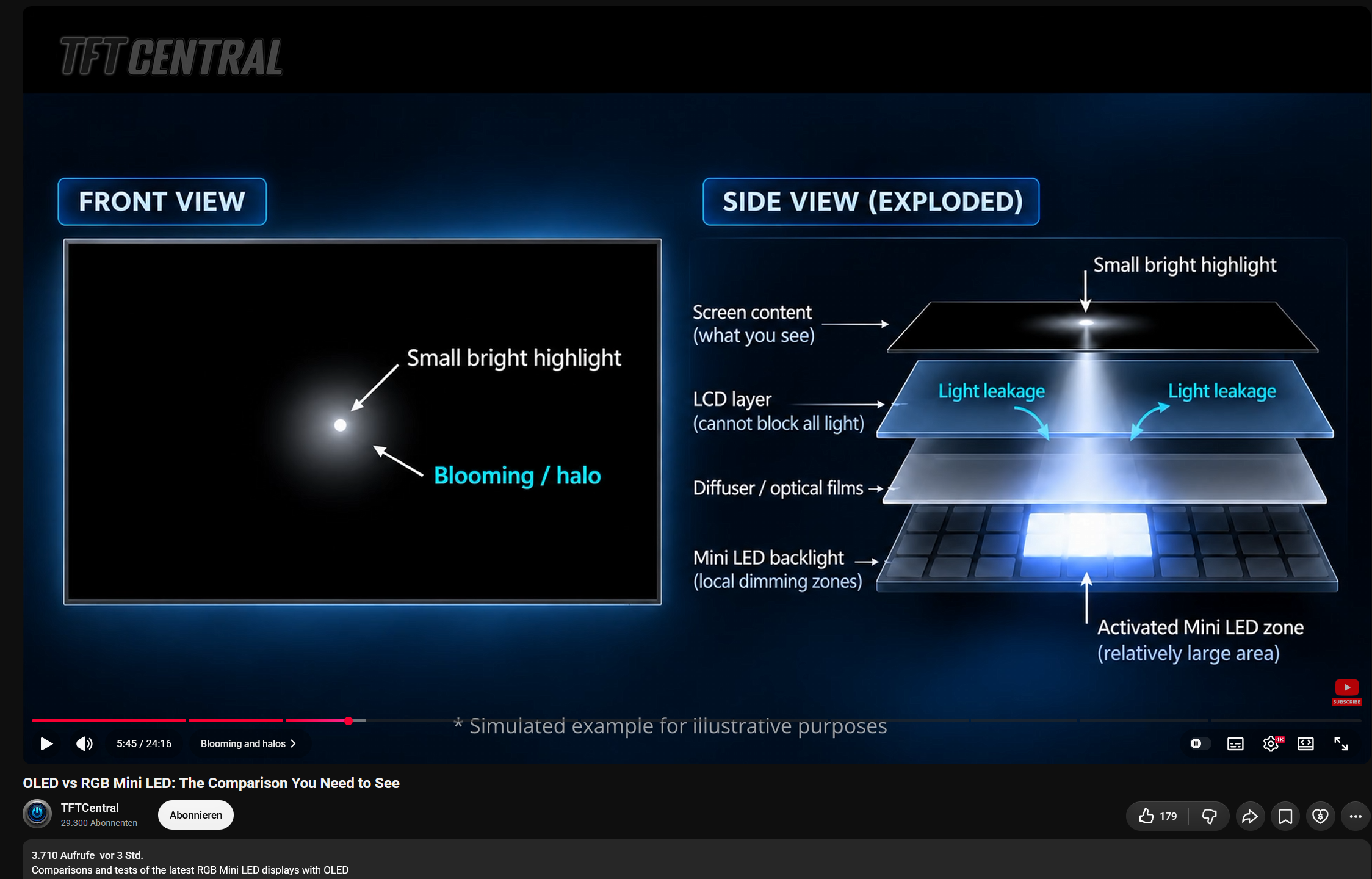Click the Abonnieren subscribe button
1372x879 pixels.
click(x=196, y=815)
